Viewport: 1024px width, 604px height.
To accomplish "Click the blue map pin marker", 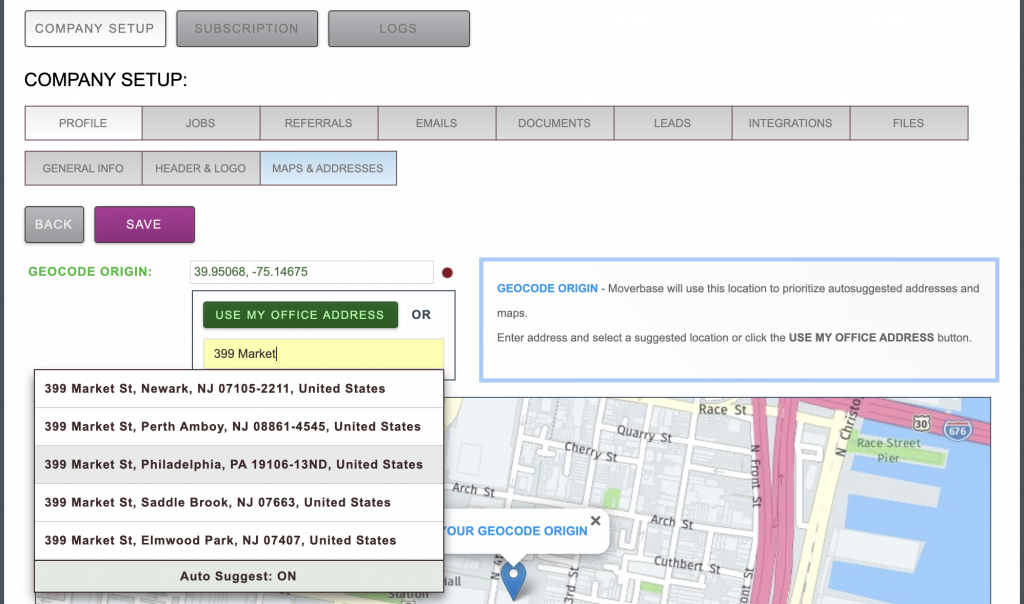I will pyautogui.click(x=513, y=579).
